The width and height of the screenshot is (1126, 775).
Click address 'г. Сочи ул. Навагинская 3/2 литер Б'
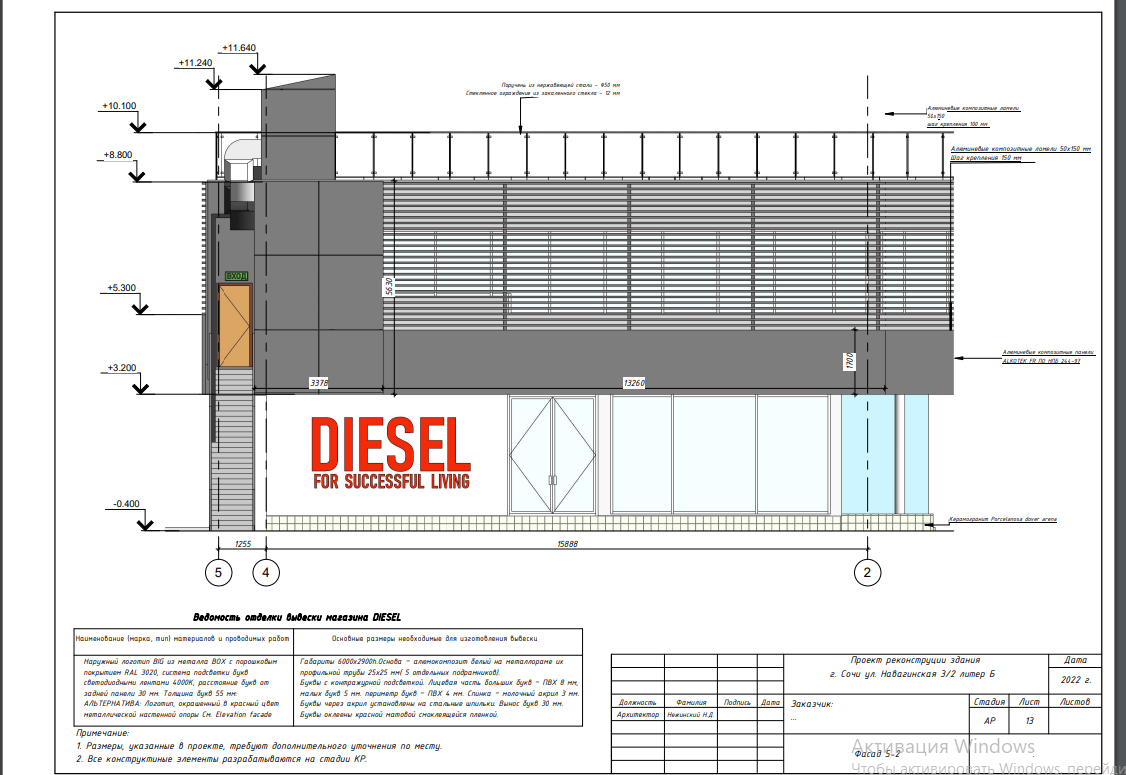pos(912,674)
